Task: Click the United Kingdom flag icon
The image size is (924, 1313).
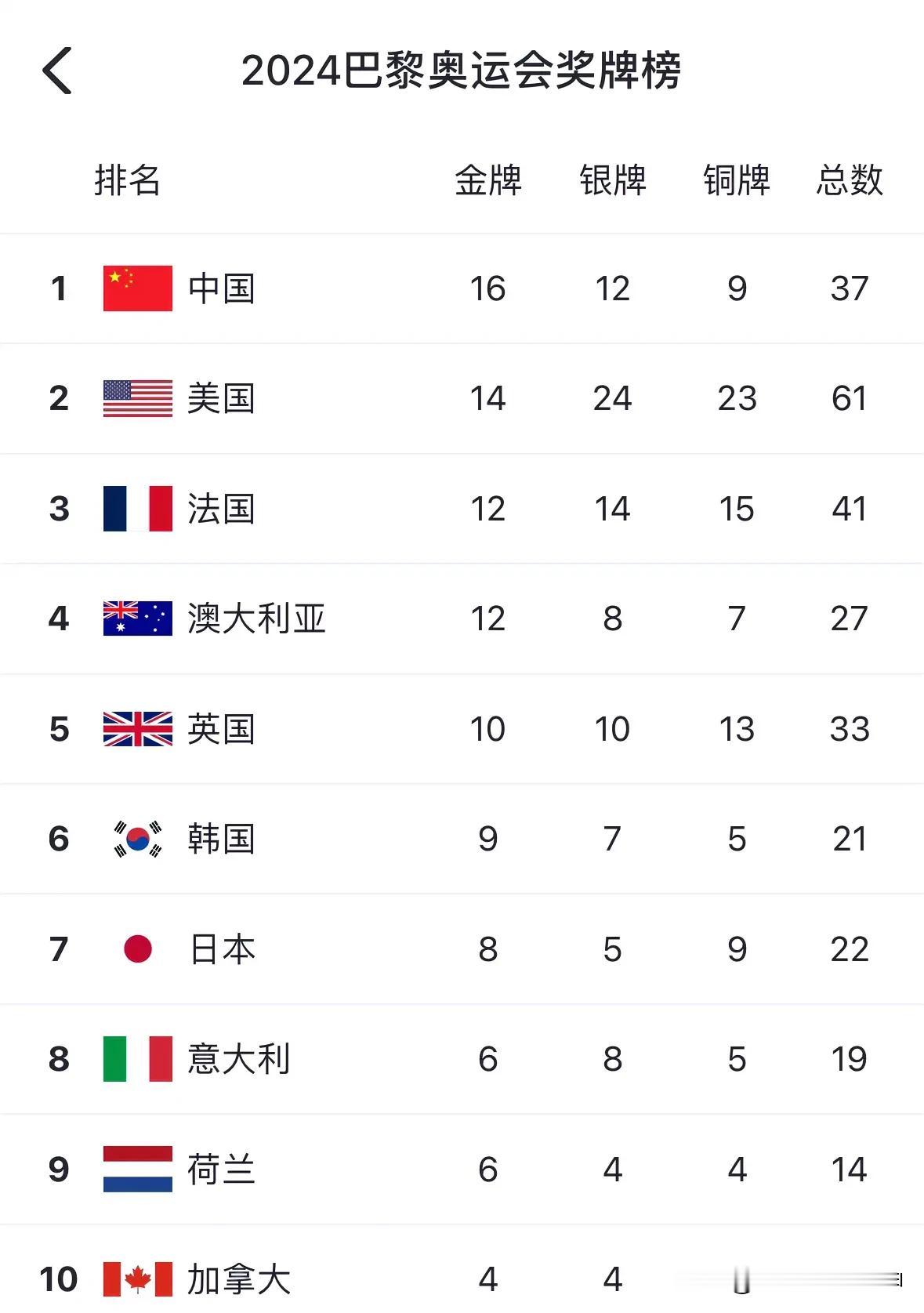Action: (138, 729)
